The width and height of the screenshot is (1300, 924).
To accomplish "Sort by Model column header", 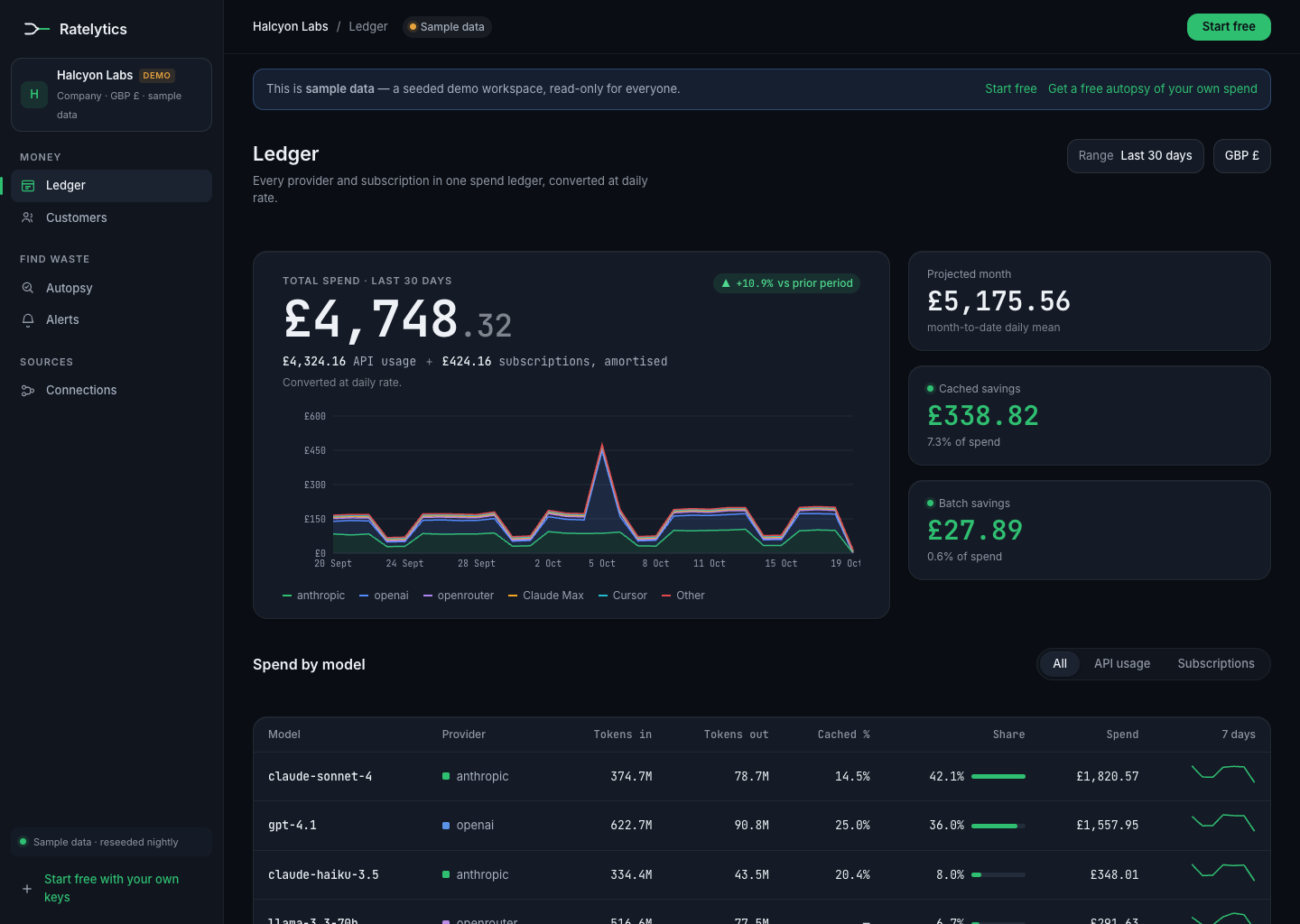I will click(284, 735).
